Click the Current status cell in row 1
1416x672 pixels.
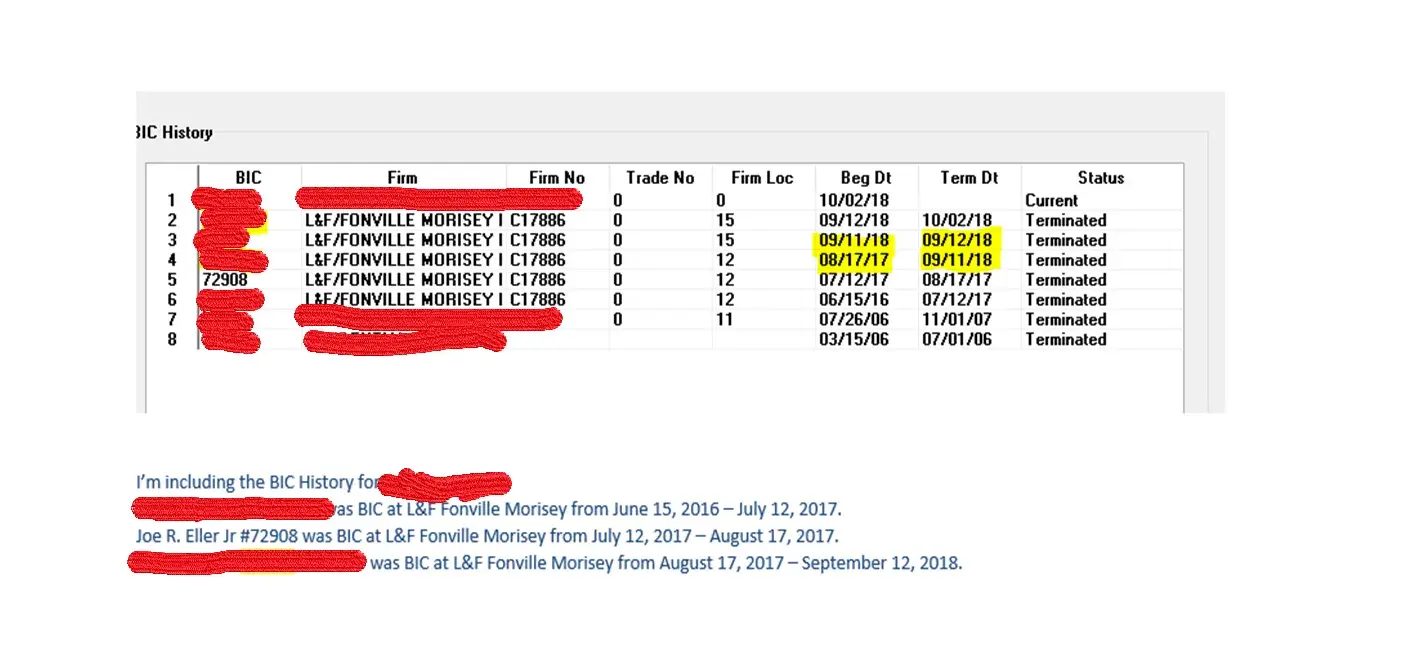point(1051,200)
